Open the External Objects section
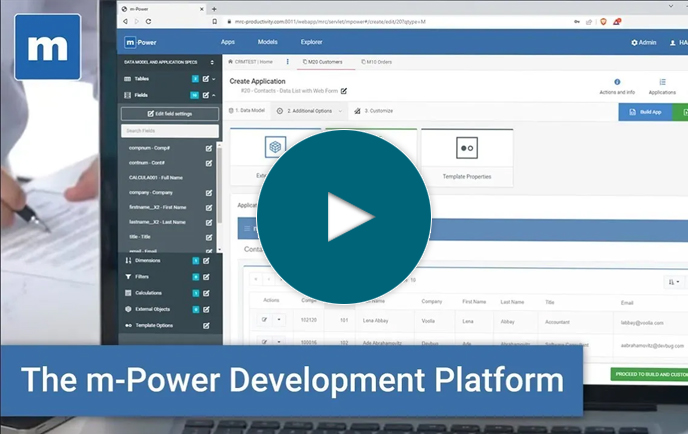Image resolution: width=688 pixels, height=434 pixels. click(x=152, y=309)
